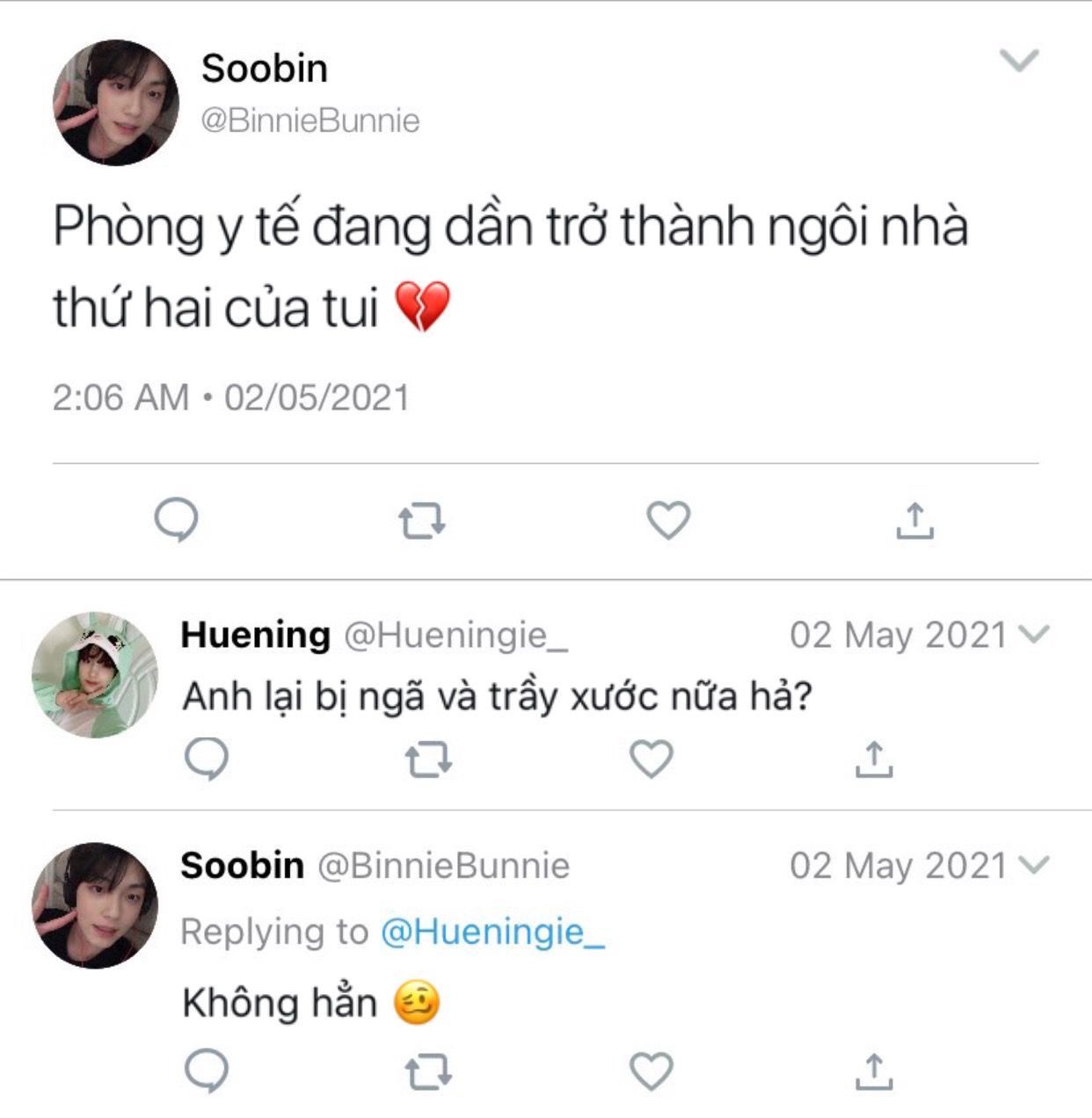Viewport: 1092px width, 1118px height.
Task: Open the @BinnieBunnie handle on main tweet
Action: (x=310, y=120)
